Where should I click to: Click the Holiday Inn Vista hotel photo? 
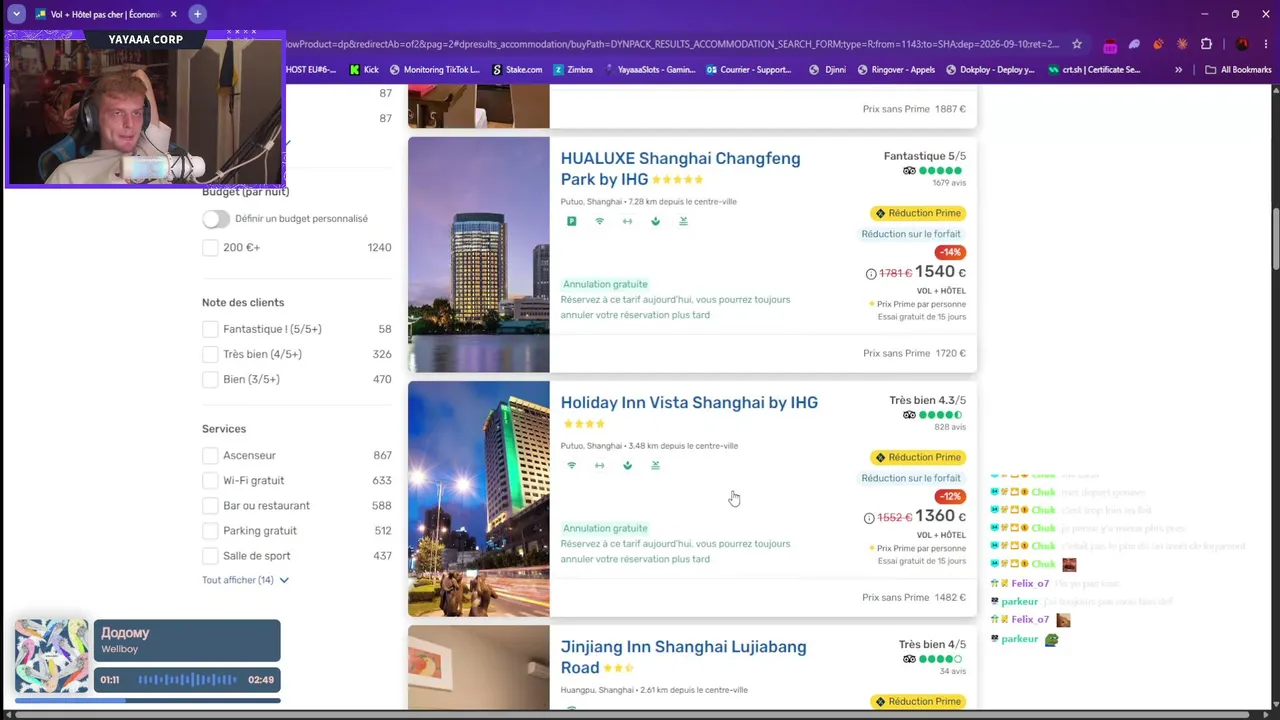479,499
